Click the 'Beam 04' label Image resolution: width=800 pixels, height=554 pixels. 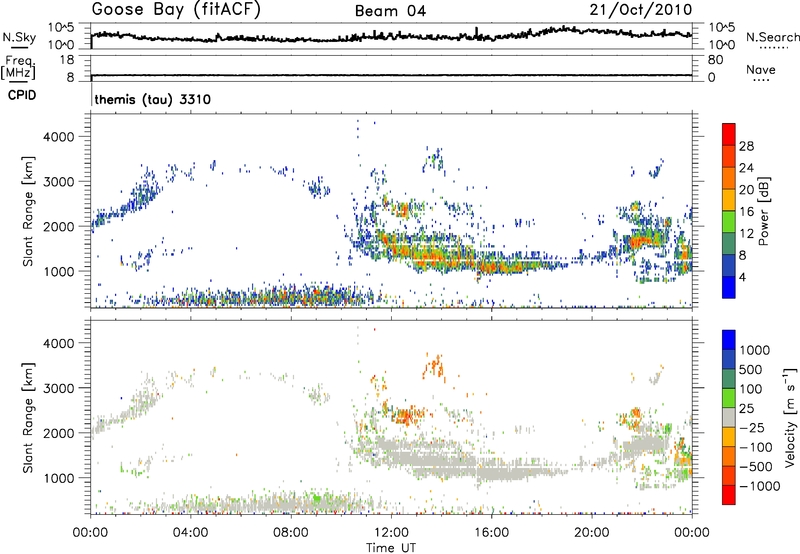coord(390,11)
